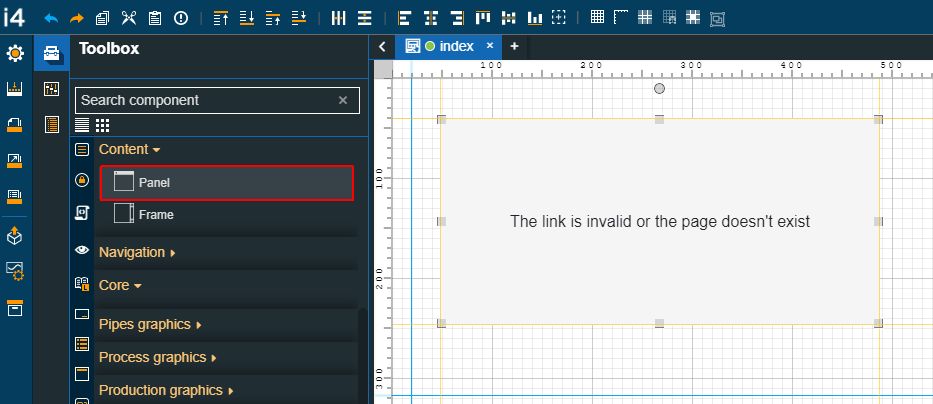
Task: Click the panel's bottom-right resize handle
Action: point(878,323)
